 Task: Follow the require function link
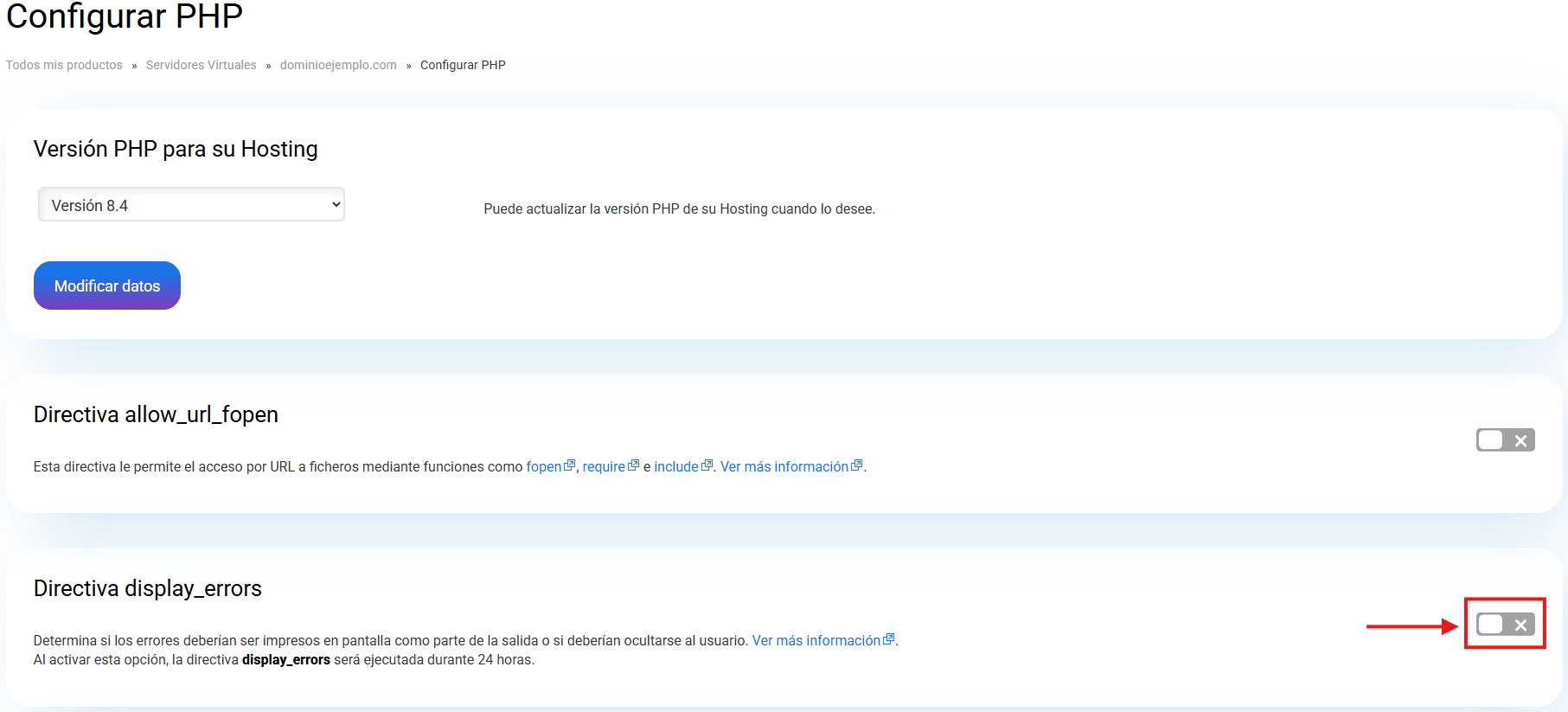tap(603, 467)
